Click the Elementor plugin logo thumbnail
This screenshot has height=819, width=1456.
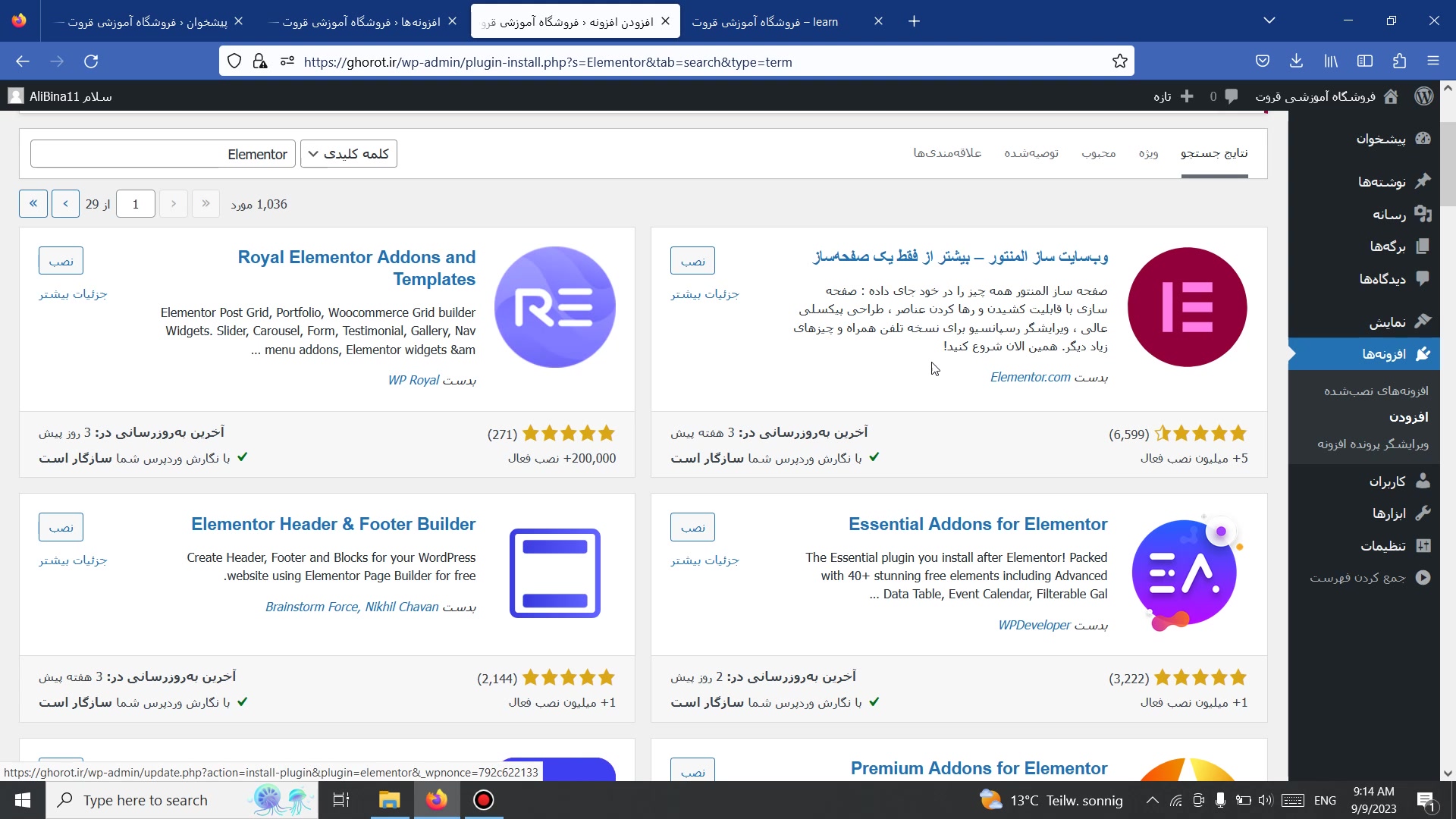(1187, 307)
